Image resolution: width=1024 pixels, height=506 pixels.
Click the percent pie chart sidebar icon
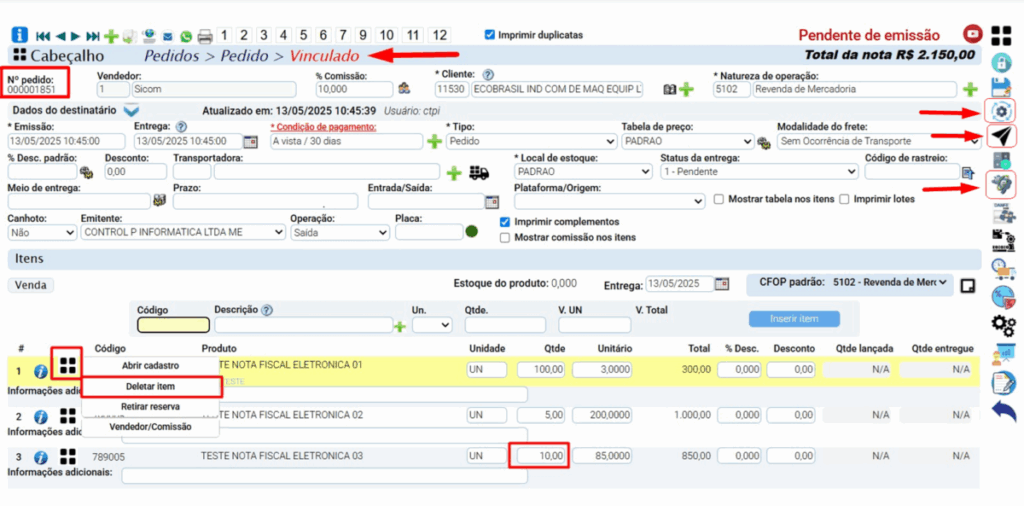click(x=1002, y=296)
